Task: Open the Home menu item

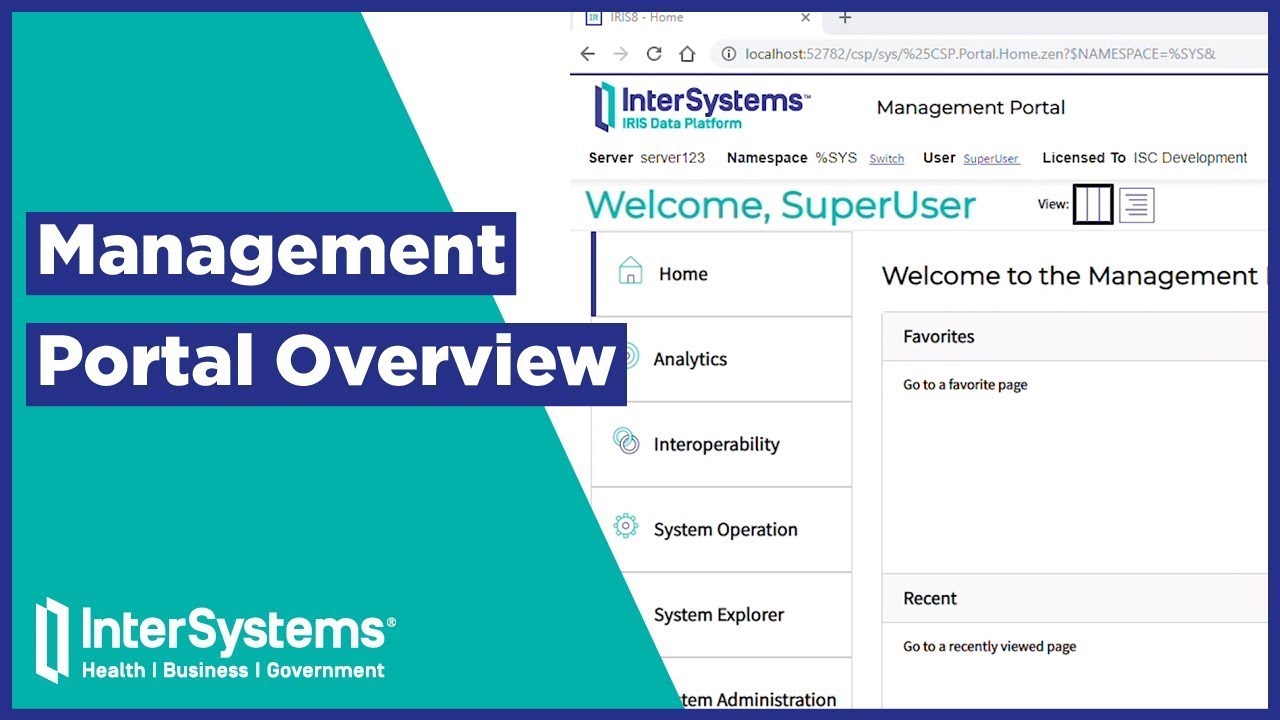Action: click(721, 274)
